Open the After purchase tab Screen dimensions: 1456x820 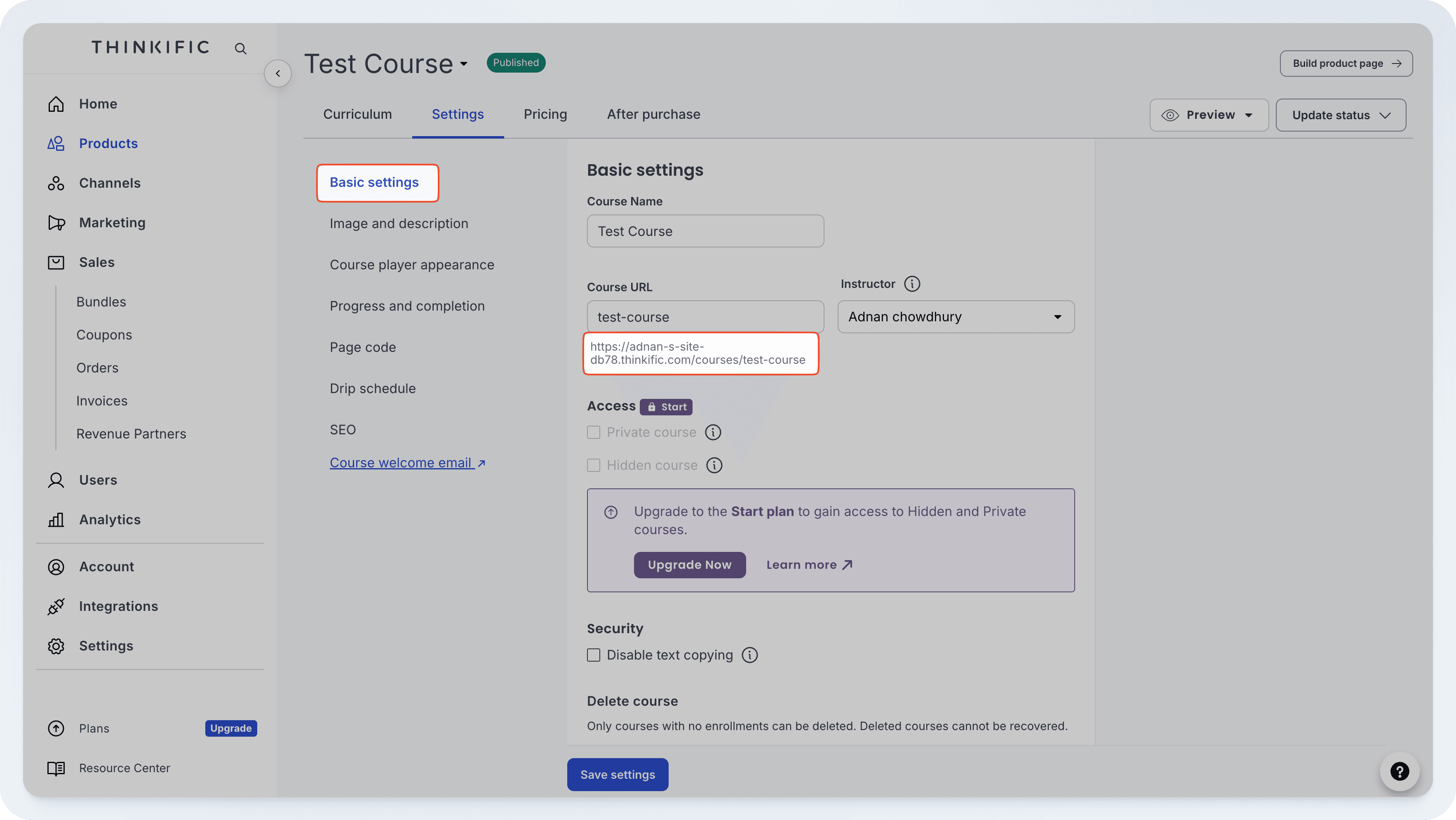pos(653,114)
